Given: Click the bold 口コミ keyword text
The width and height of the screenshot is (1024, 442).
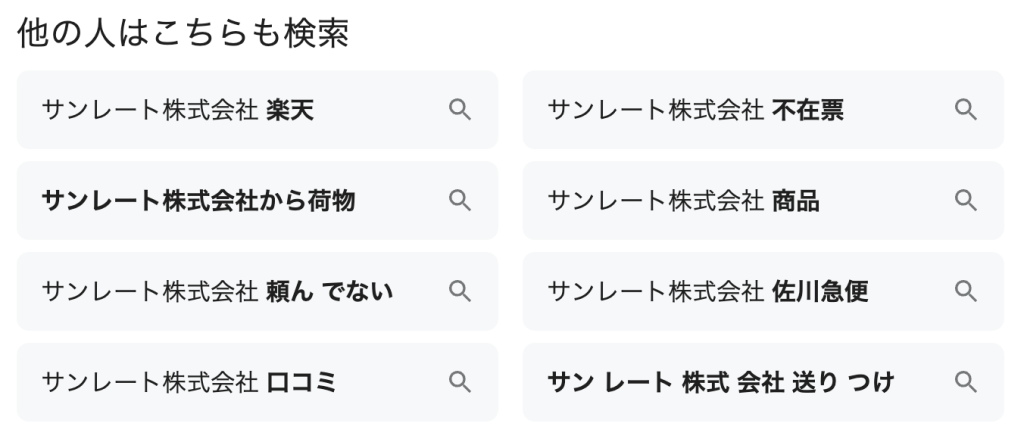Looking at the screenshot, I should pos(302,382).
